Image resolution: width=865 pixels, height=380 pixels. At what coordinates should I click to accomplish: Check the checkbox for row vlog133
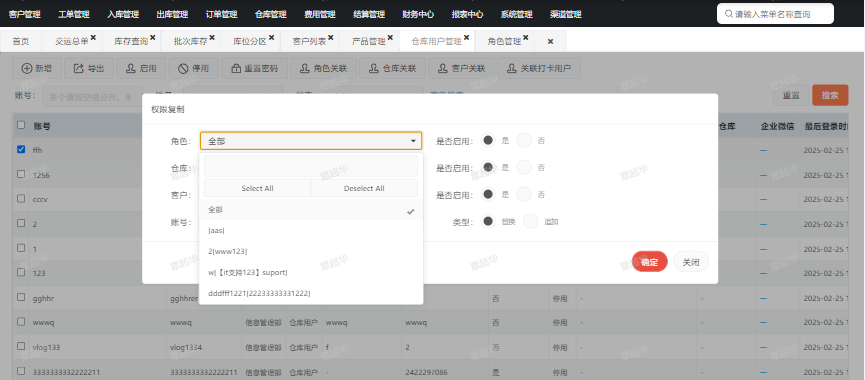(x=21, y=346)
